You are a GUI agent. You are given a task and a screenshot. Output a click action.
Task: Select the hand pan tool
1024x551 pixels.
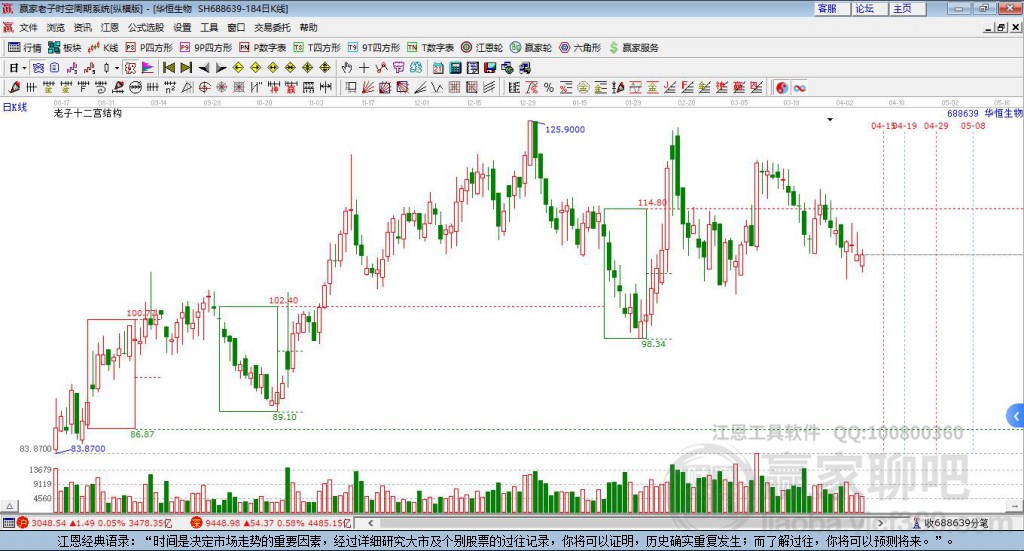click(347, 67)
